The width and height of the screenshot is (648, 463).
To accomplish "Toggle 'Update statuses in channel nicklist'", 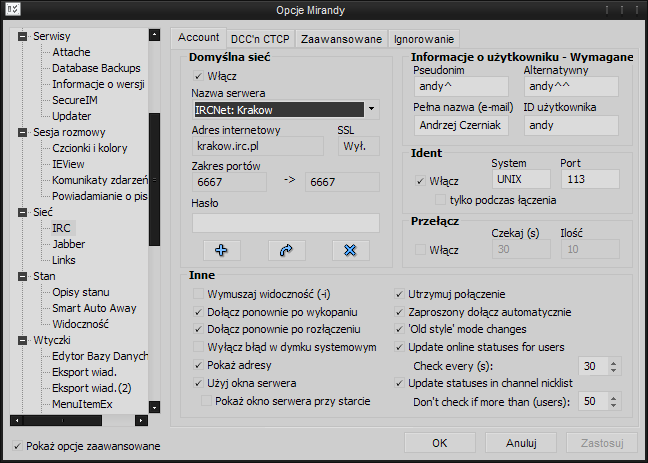I will click(x=399, y=383).
